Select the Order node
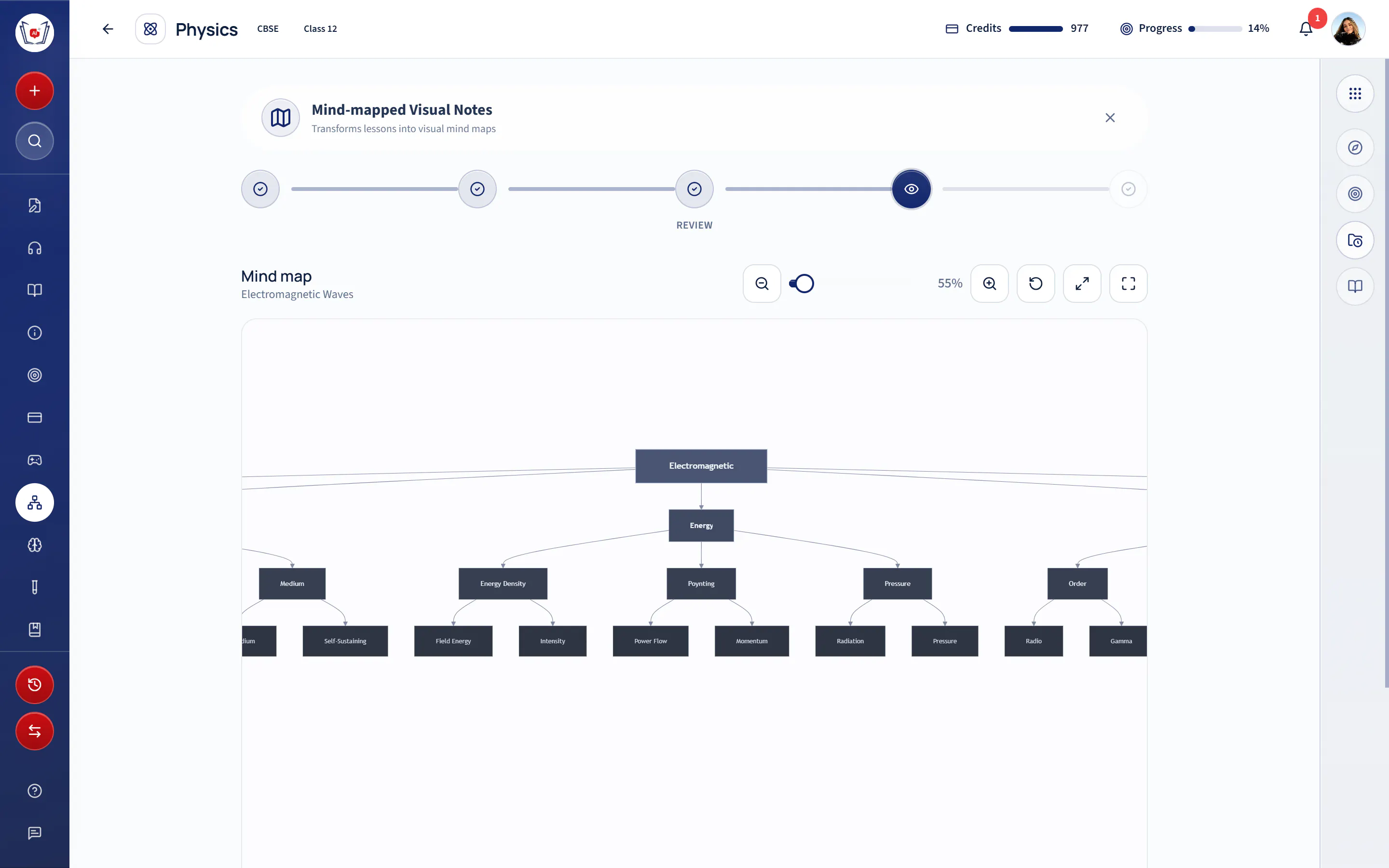 [x=1077, y=584]
